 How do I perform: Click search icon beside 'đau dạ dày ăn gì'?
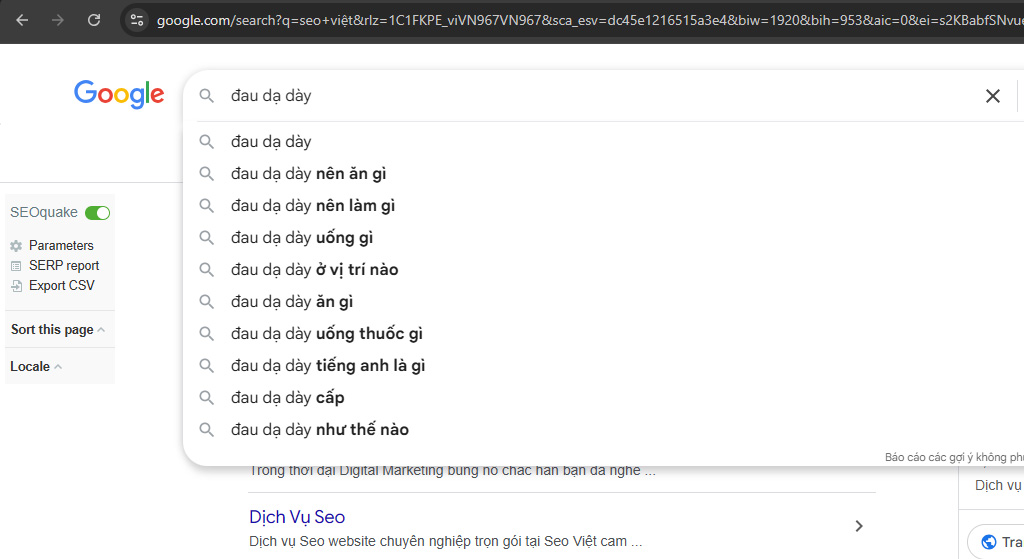[206, 302]
